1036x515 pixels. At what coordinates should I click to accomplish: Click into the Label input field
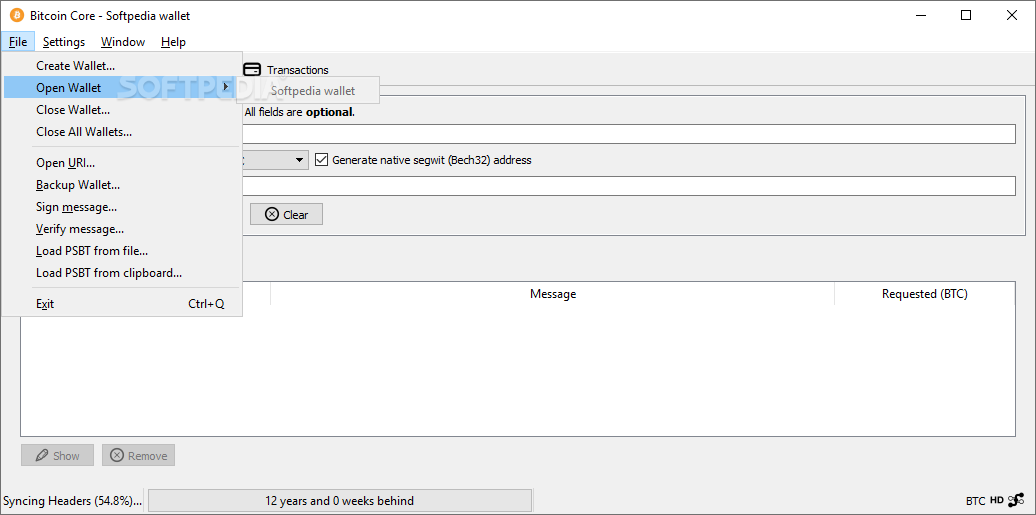(x=628, y=134)
